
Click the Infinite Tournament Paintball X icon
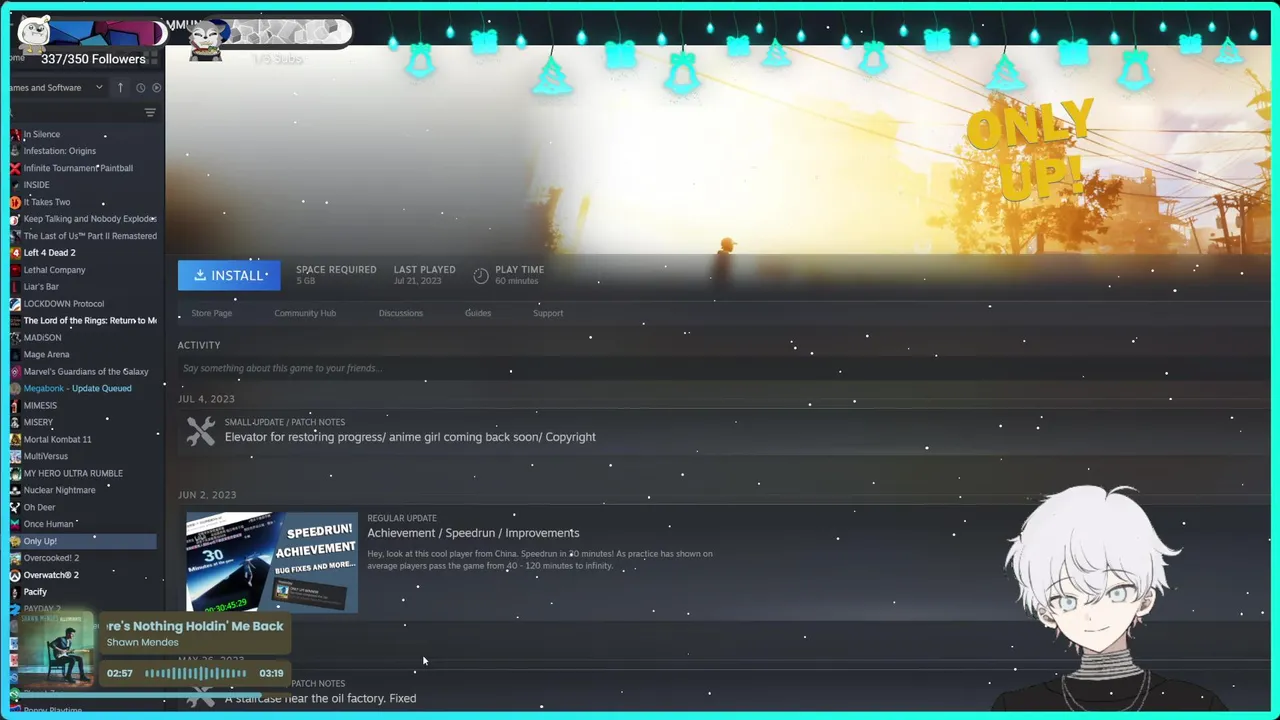point(15,168)
